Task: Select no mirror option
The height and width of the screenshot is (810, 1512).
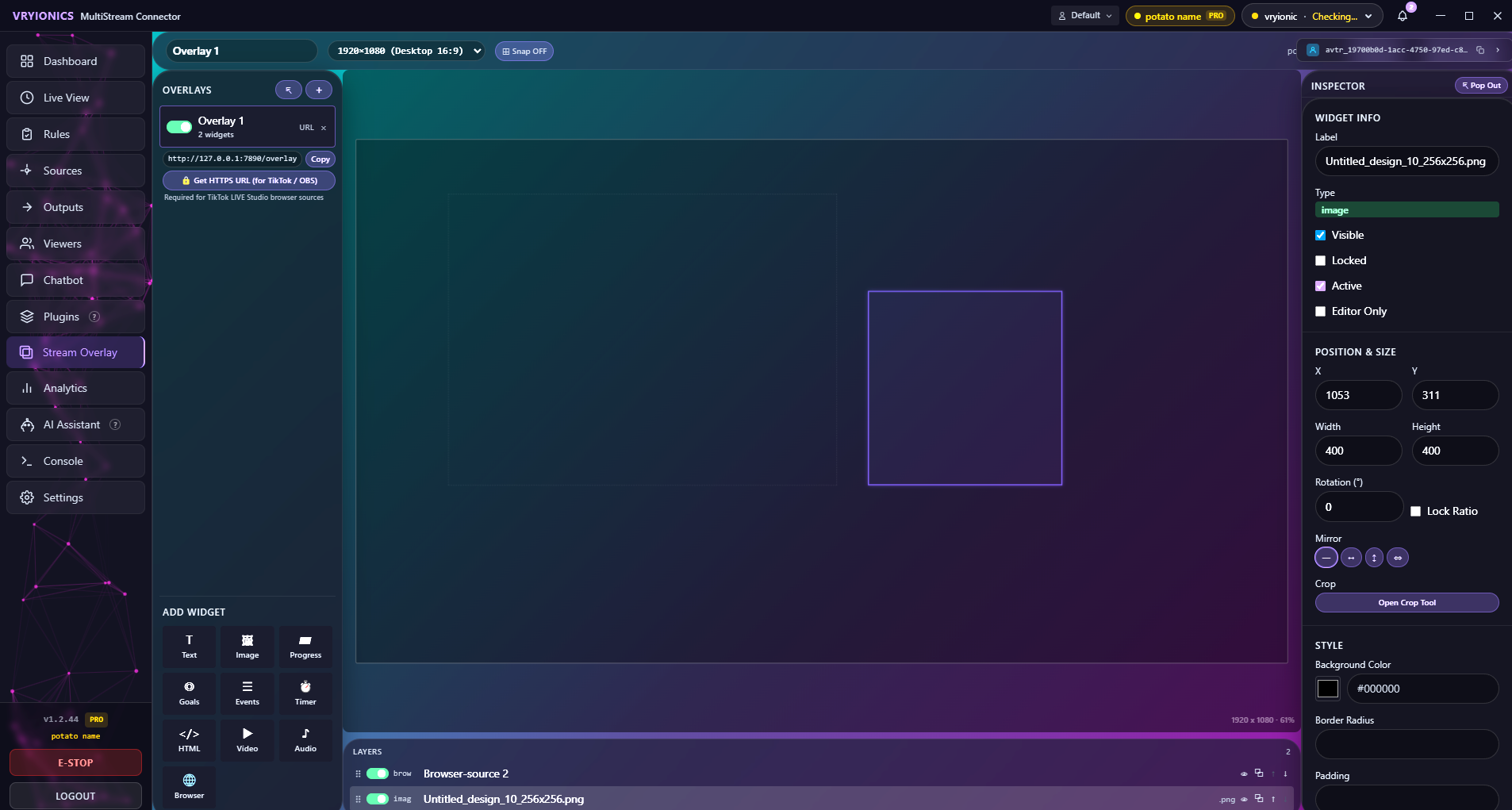Action: pyautogui.click(x=1326, y=558)
